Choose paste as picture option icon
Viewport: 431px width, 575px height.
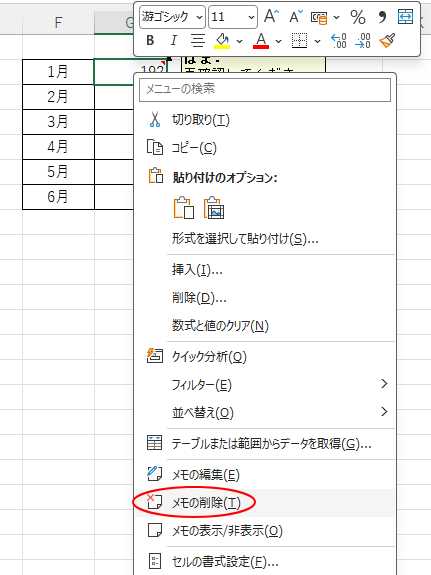coord(214,208)
